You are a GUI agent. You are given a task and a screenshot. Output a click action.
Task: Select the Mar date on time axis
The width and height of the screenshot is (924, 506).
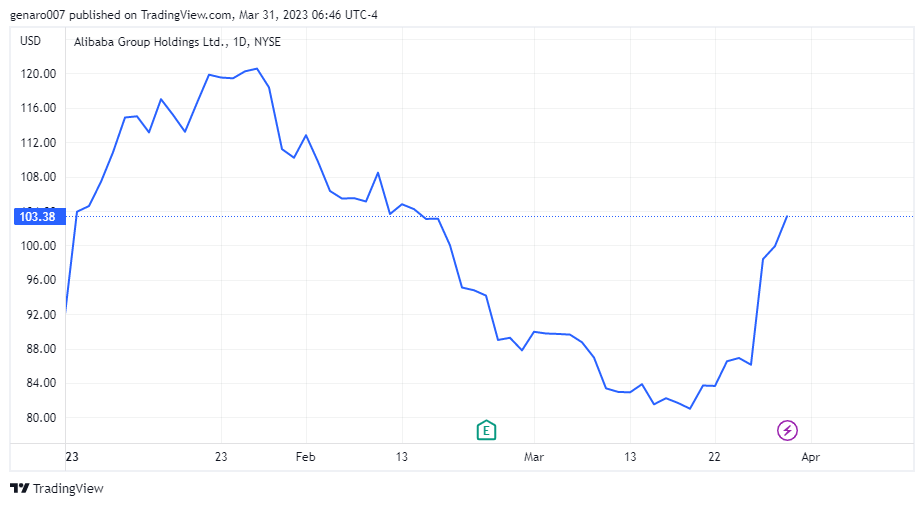point(534,457)
